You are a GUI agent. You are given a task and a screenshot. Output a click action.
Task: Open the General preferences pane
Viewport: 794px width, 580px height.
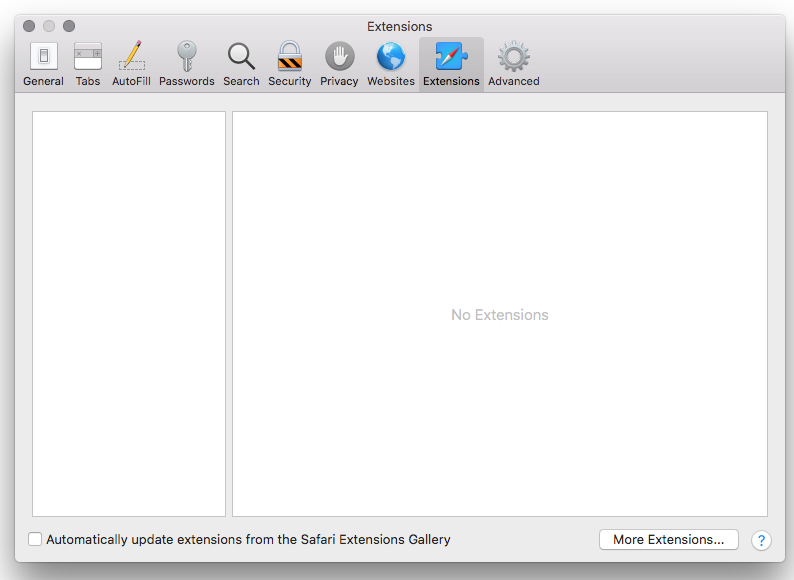[44, 64]
